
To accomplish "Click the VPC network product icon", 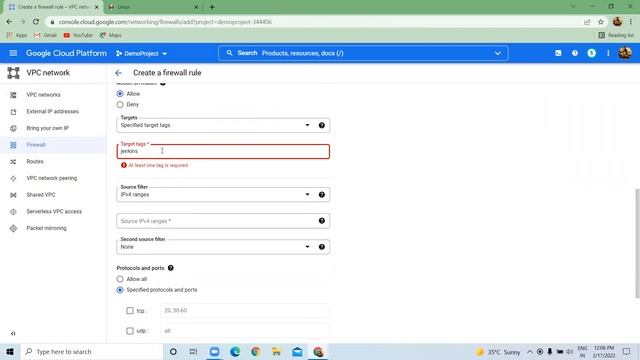I will [13, 73].
